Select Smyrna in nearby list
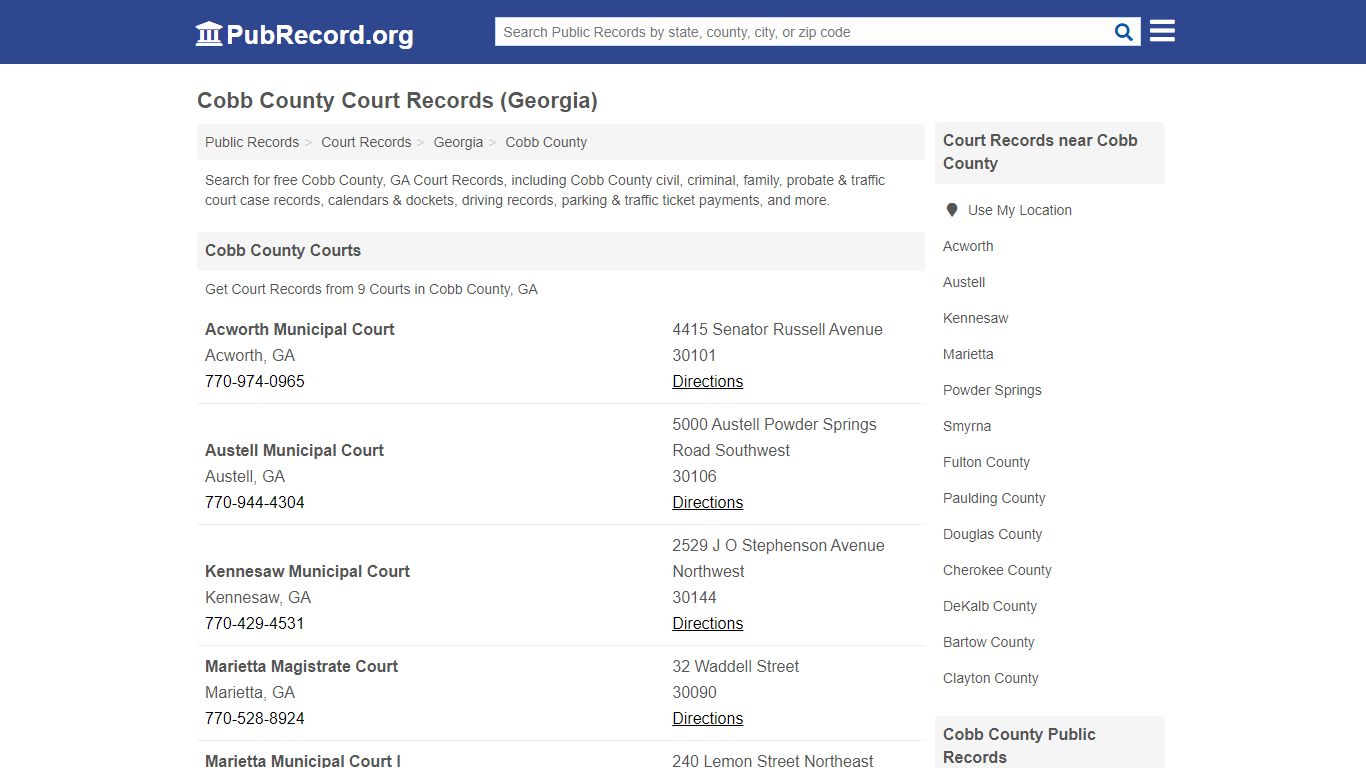 (967, 426)
